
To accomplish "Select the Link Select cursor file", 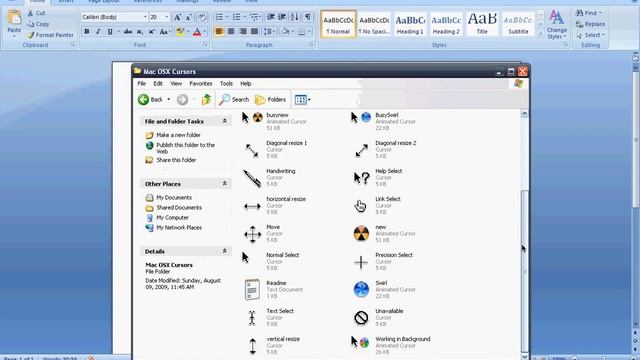I will (377, 205).
